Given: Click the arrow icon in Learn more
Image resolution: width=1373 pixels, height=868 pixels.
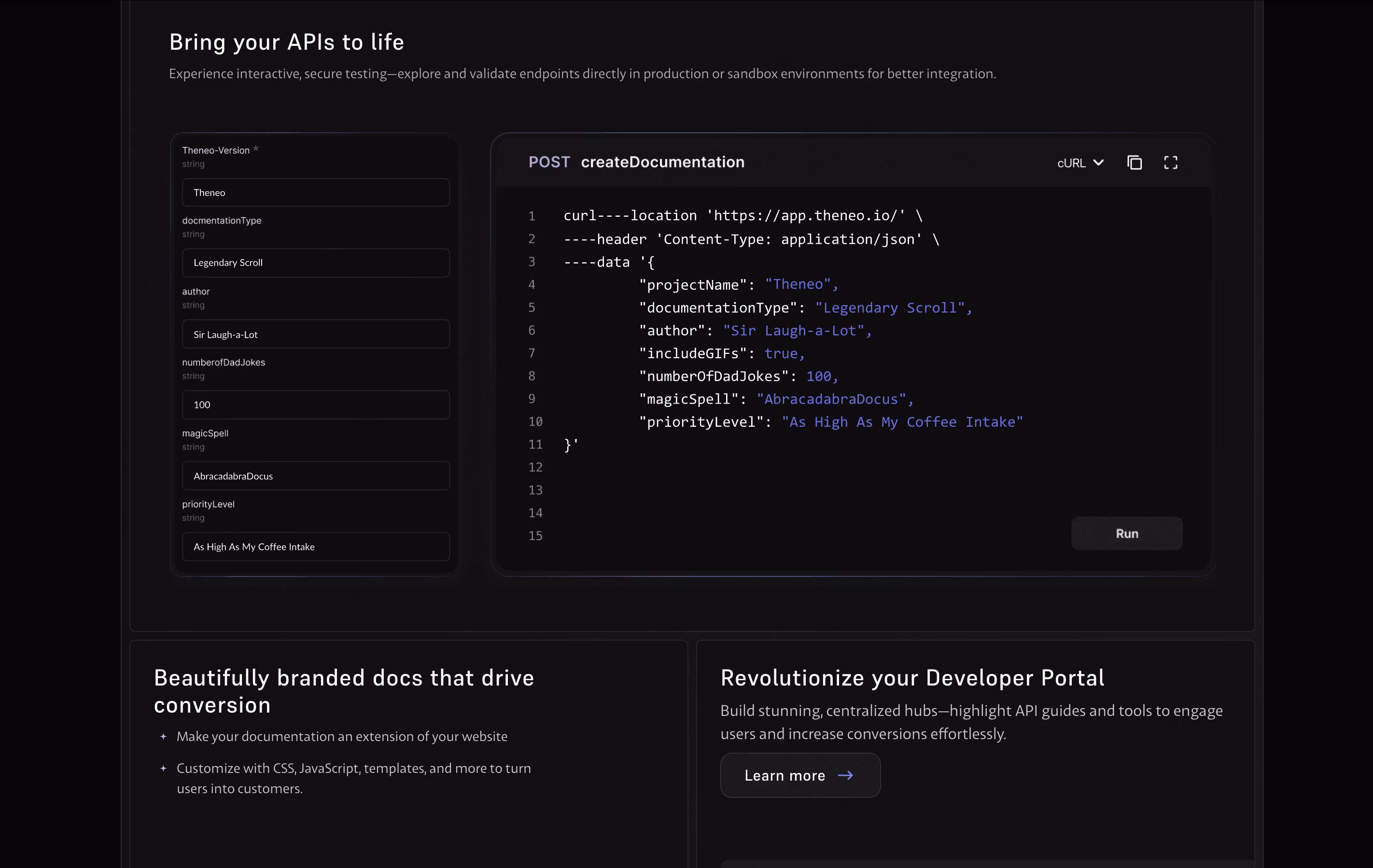Looking at the screenshot, I should coord(846,775).
